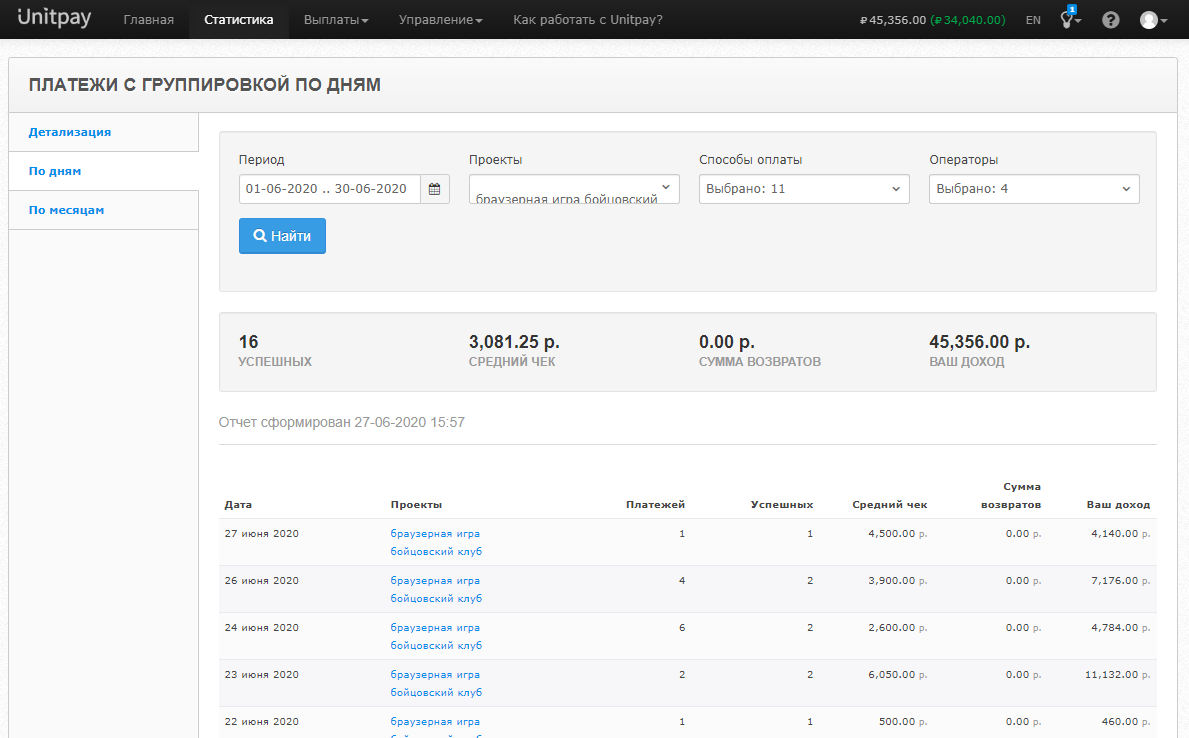Image resolution: width=1189 pixels, height=738 pixels.
Task: Open the Операторы dropdown
Action: 1033,189
